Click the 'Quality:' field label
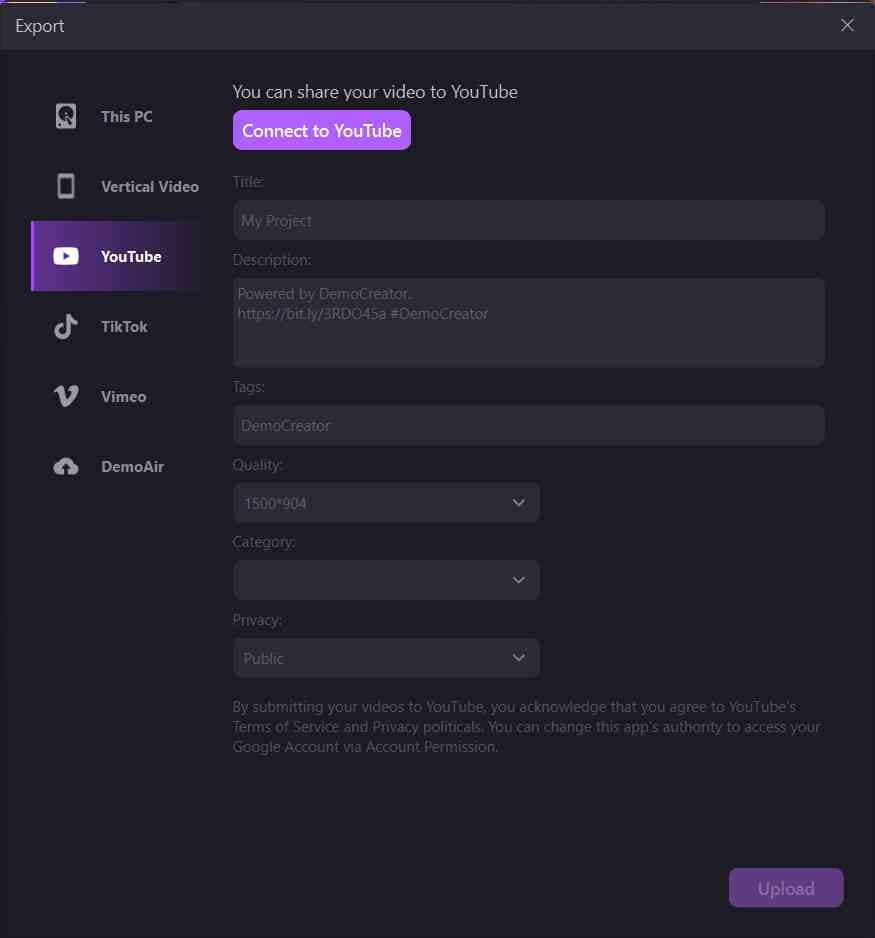 (257, 465)
